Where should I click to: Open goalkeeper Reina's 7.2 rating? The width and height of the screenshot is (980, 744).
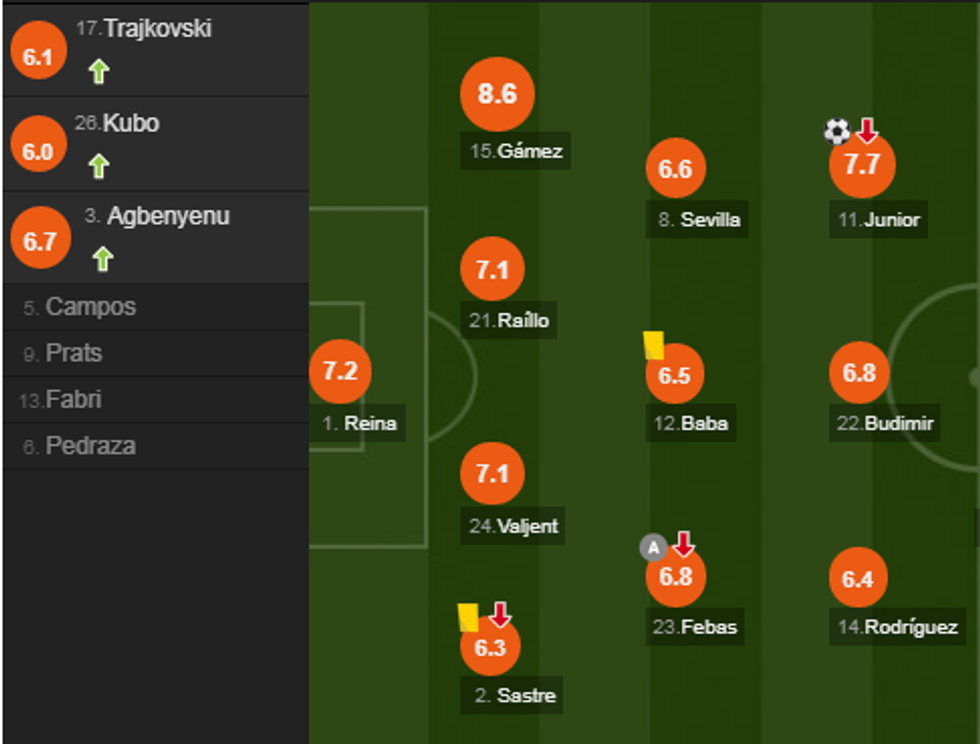pos(340,371)
